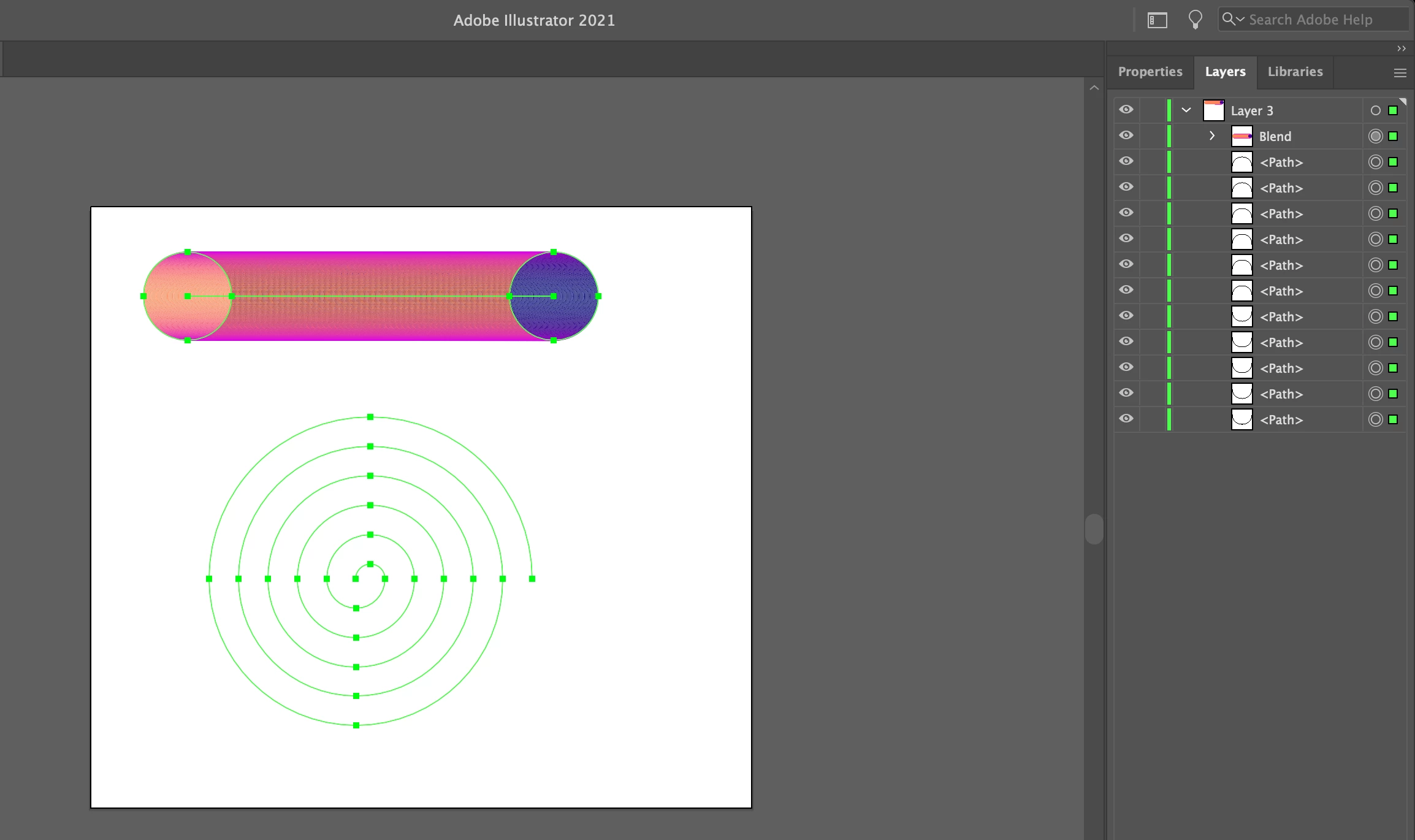This screenshot has height=840, width=1415.
Task: Click the scroll up arrow of canvas scrollbar
Action: click(1094, 88)
